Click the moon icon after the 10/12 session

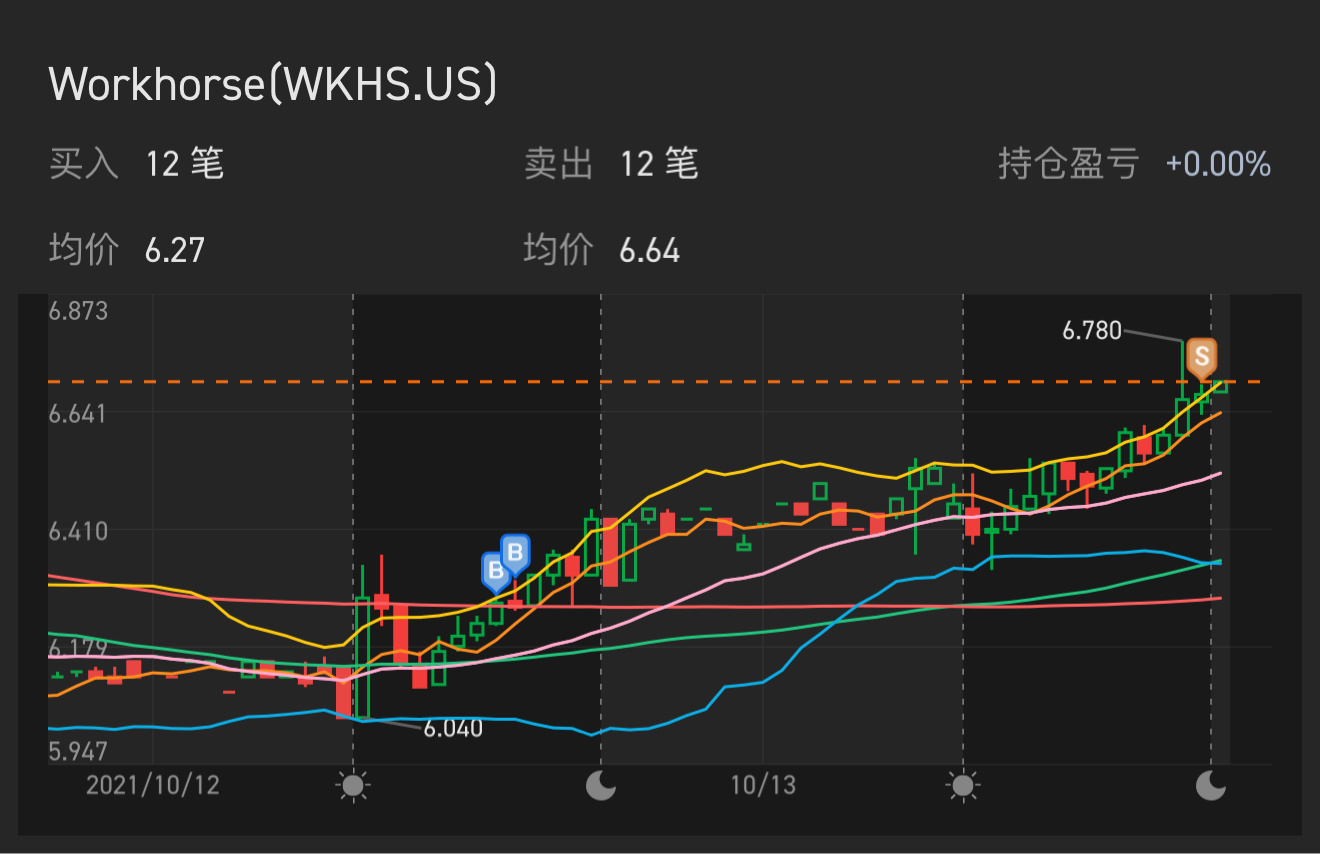pos(600,786)
